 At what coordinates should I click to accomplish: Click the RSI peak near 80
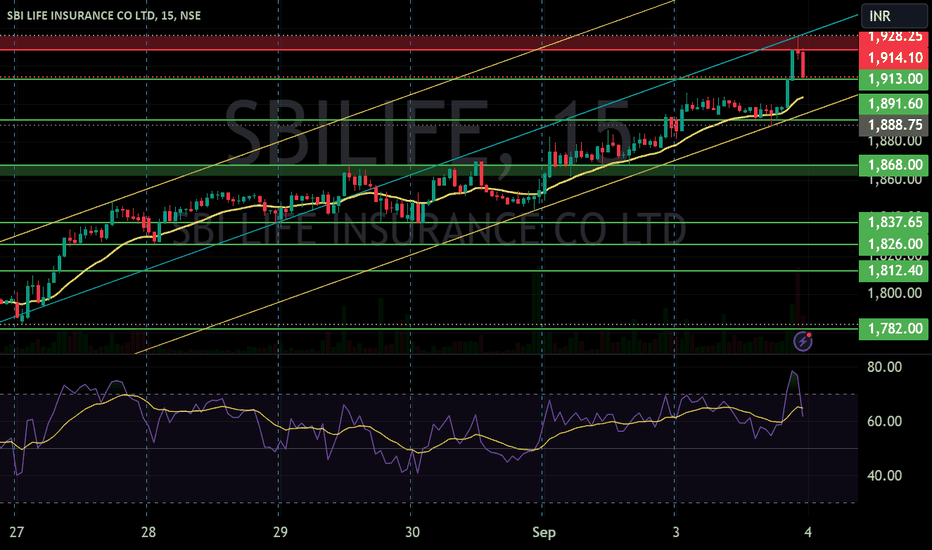[x=793, y=372]
